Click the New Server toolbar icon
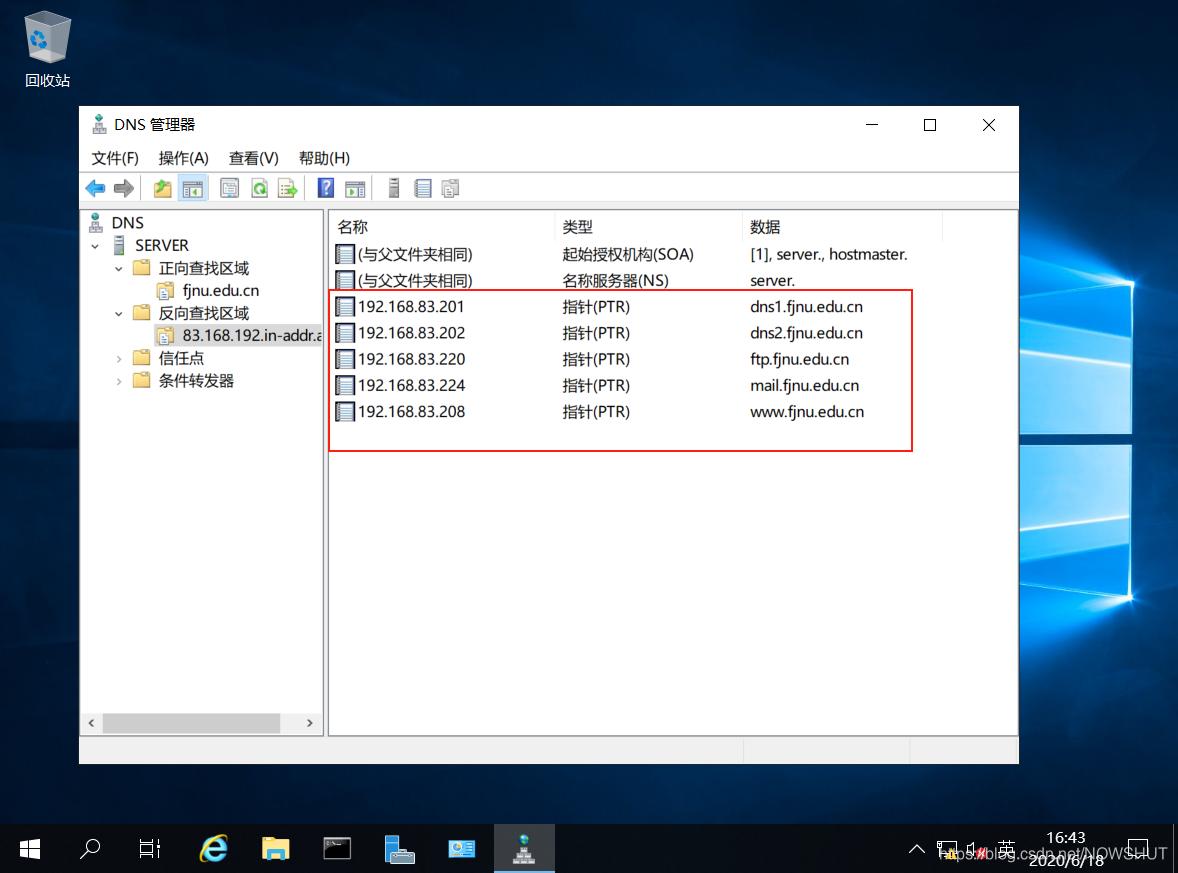The height and width of the screenshot is (873, 1178). (x=394, y=188)
